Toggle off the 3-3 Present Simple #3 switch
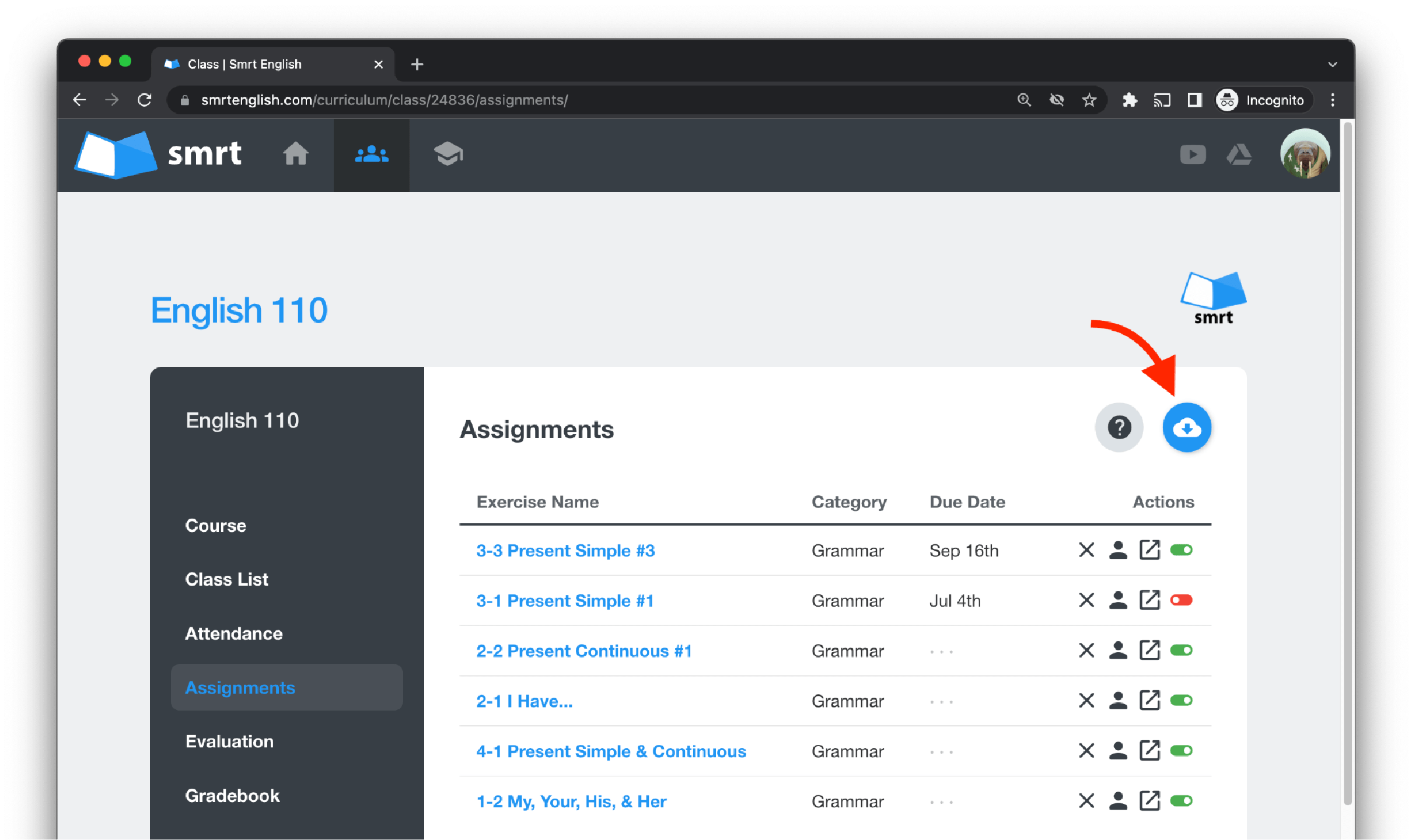The width and height of the screenshot is (1412, 840). 1182,550
